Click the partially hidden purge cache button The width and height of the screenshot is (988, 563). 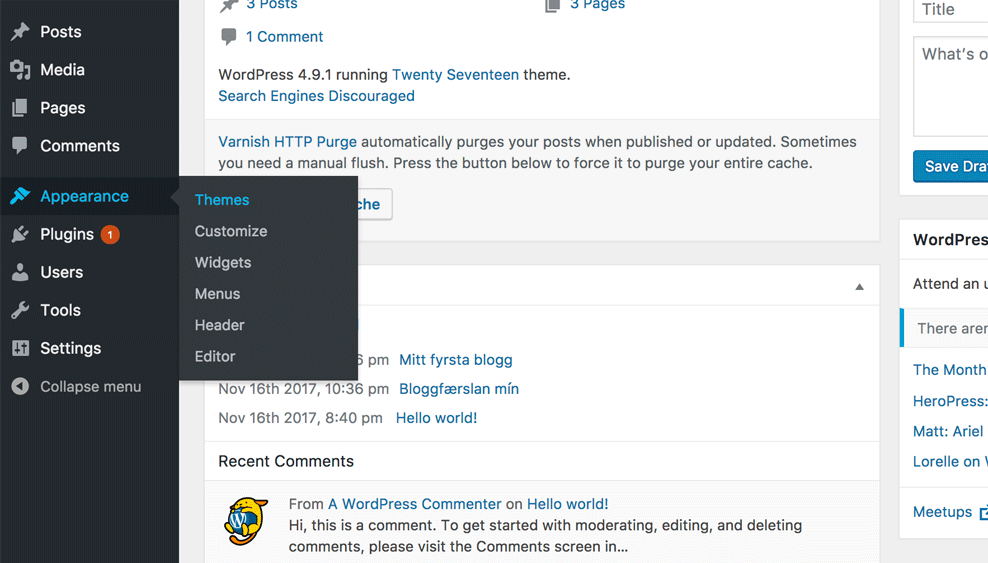coord(375,204)
